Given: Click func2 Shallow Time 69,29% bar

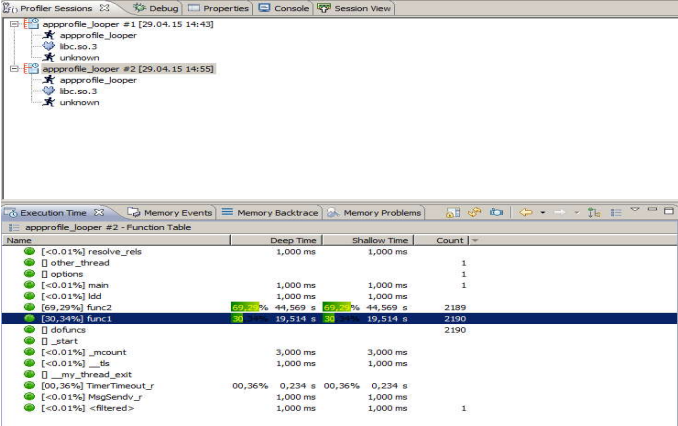Looking at the screenshot, I should [337, 307].
